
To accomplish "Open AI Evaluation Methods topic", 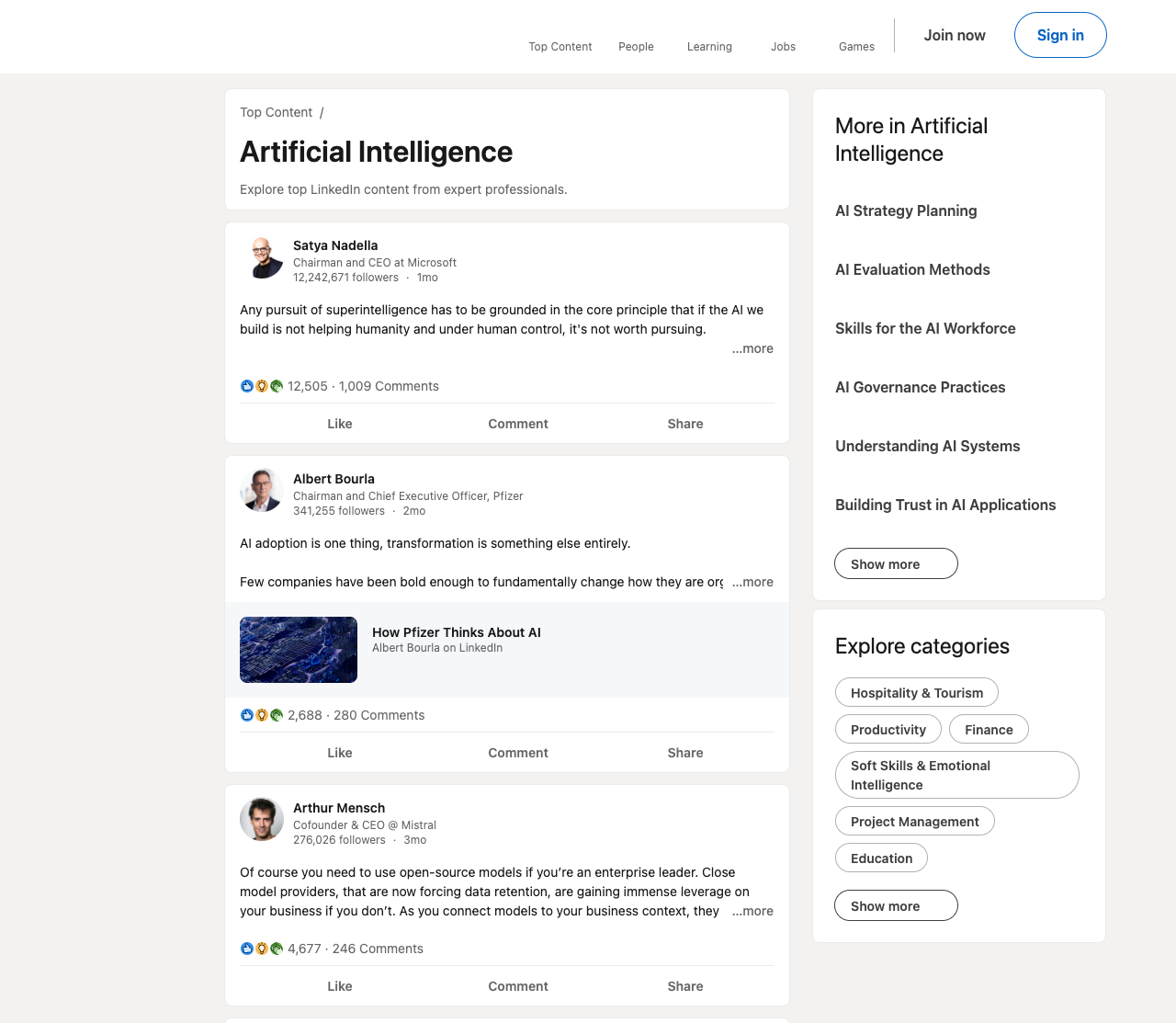I will (912, 269).
